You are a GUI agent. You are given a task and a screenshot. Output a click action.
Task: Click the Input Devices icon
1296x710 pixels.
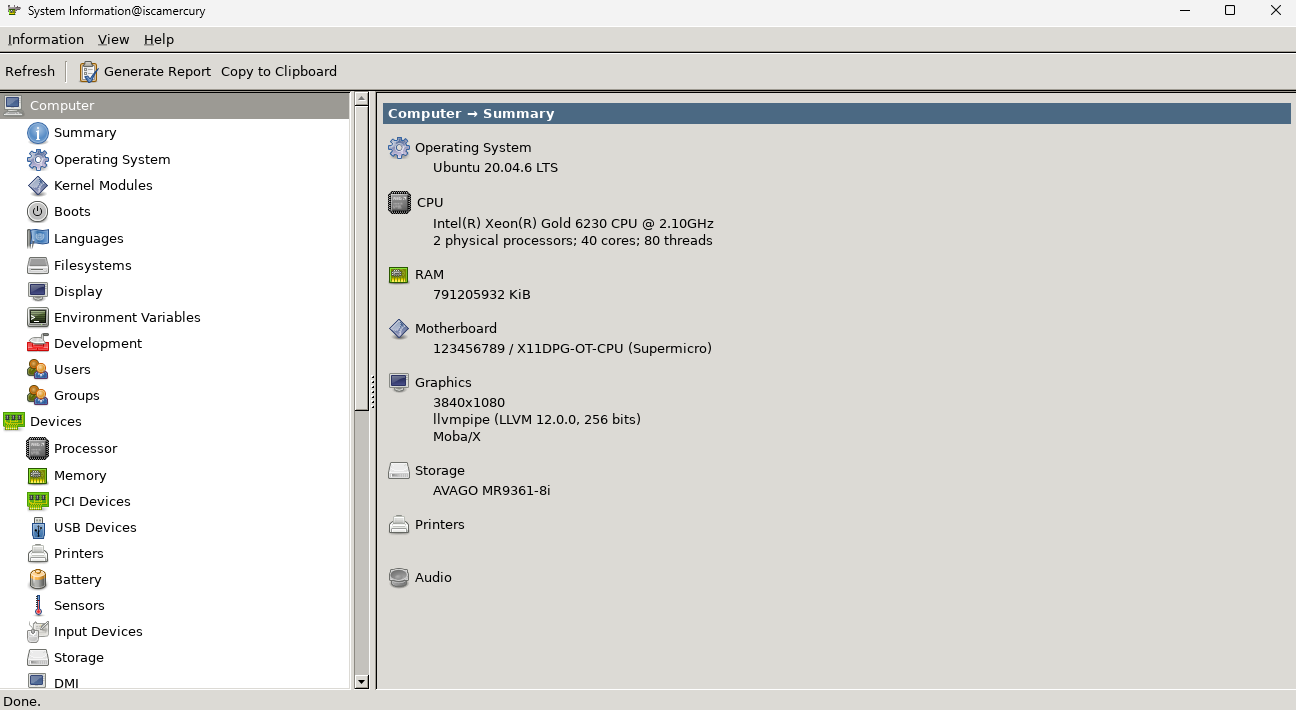(x=37, y=631)
